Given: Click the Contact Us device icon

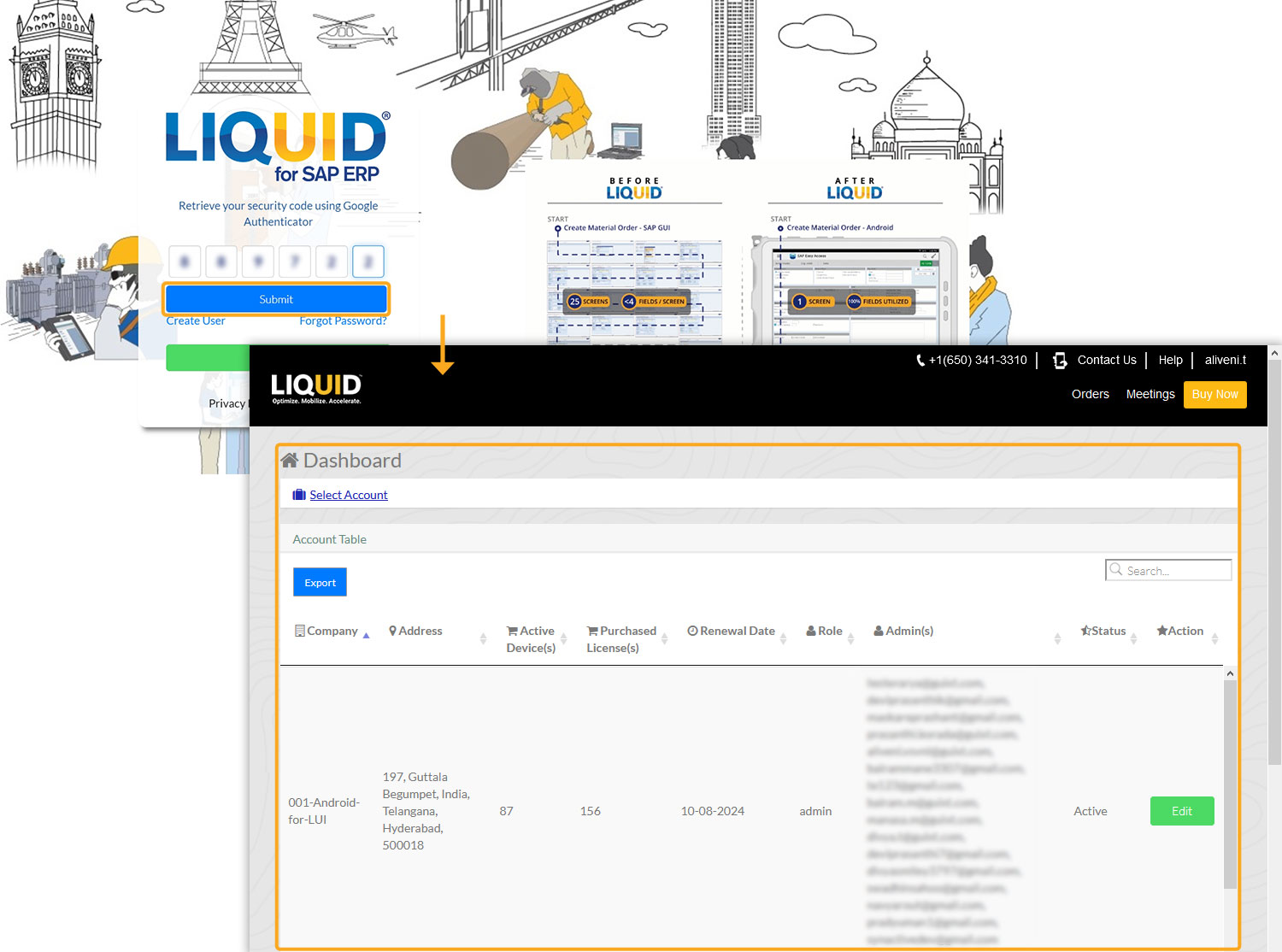Looking at the screenshot, I should click(1060, 361).
